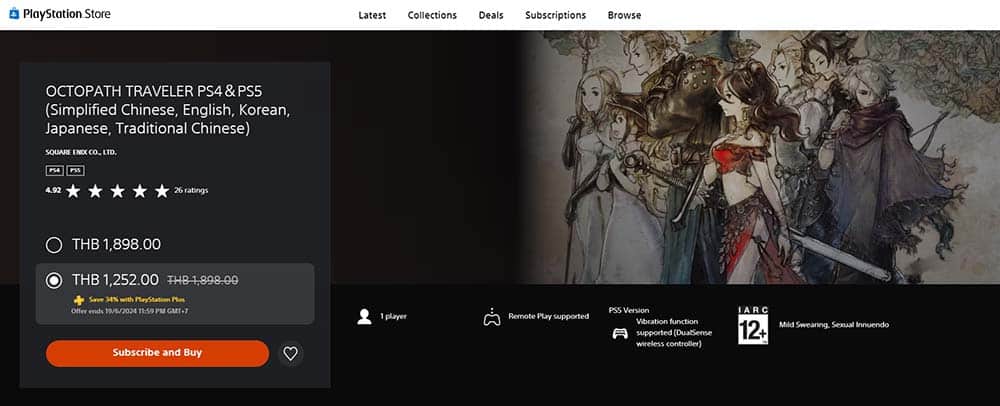The height and width of the screenshot is (406, 1000).
Task: Click the Remote Play controller icon
Action: [x=491, y=317]
